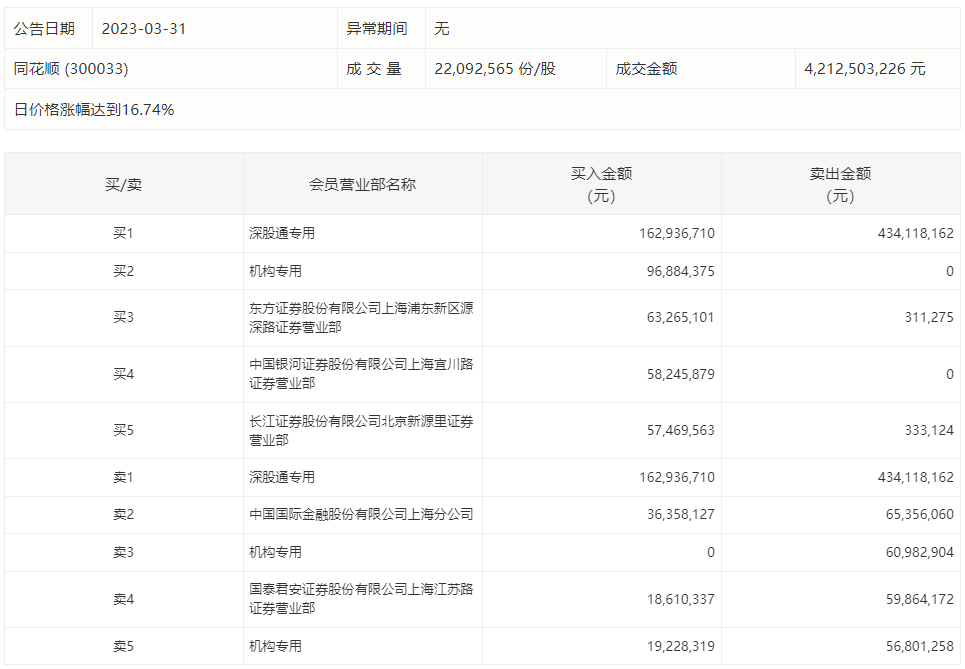Click the trading volume value 22,092,565 份/股
This screenshot has height=669, width=965.
495,69
